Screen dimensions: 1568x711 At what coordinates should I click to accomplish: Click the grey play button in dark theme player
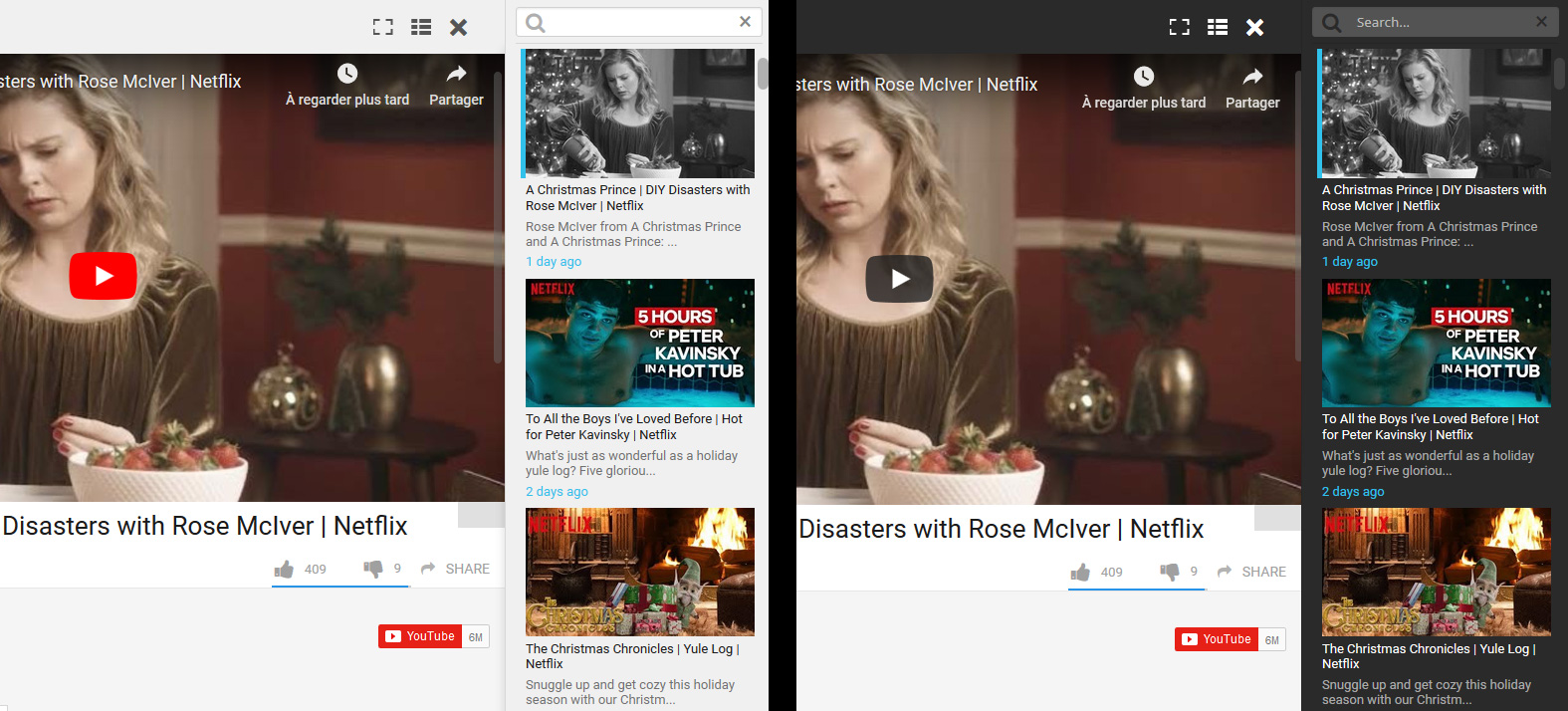pyautogui.click(x=899, y=279)
